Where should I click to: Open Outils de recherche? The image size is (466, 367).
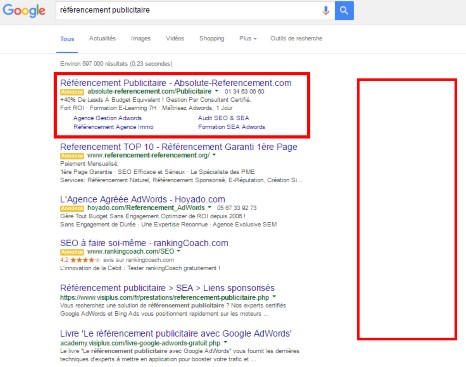tap(296, 38)
